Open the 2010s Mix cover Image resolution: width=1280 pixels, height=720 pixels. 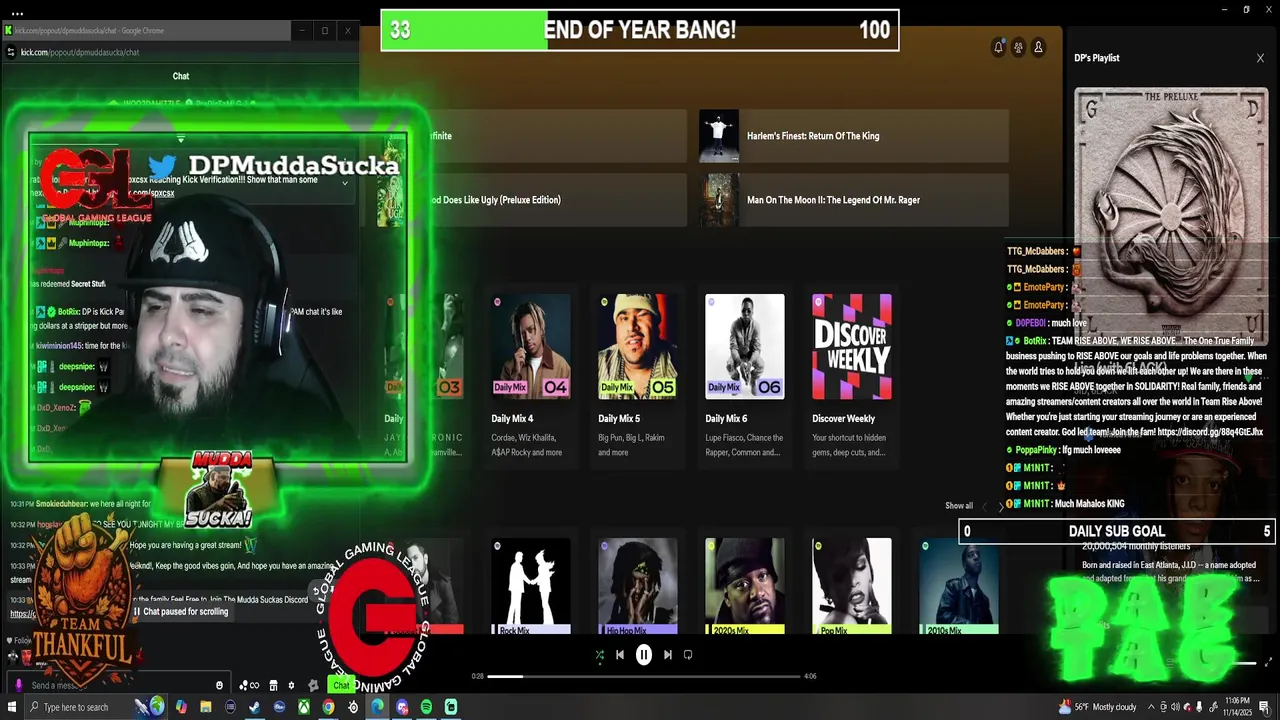[x=958, y=586]
